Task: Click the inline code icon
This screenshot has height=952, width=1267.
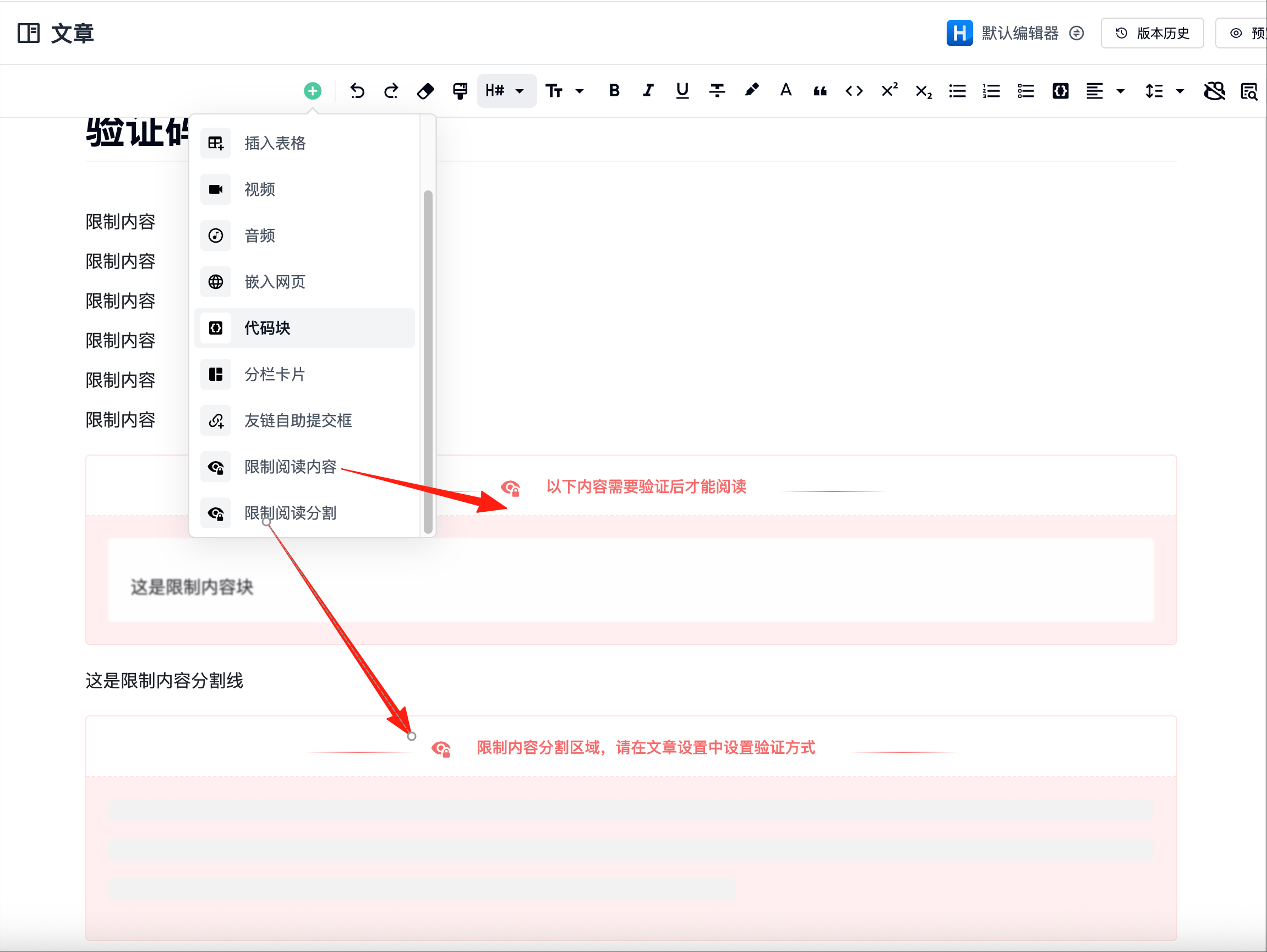Action: pyautogui.click(x=854, y=90)
